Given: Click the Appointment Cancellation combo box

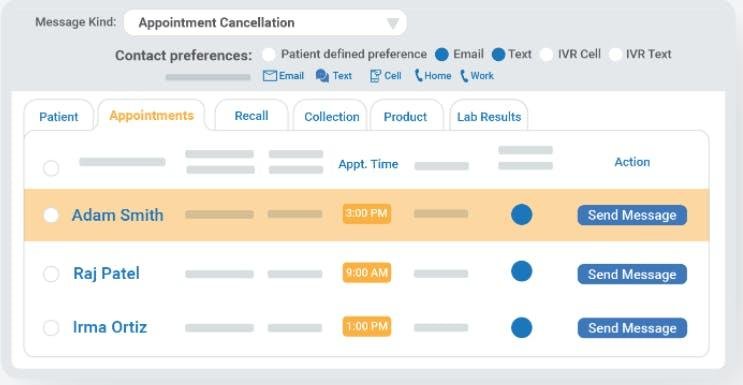Looking at the screenshot, I should [265, 23].
